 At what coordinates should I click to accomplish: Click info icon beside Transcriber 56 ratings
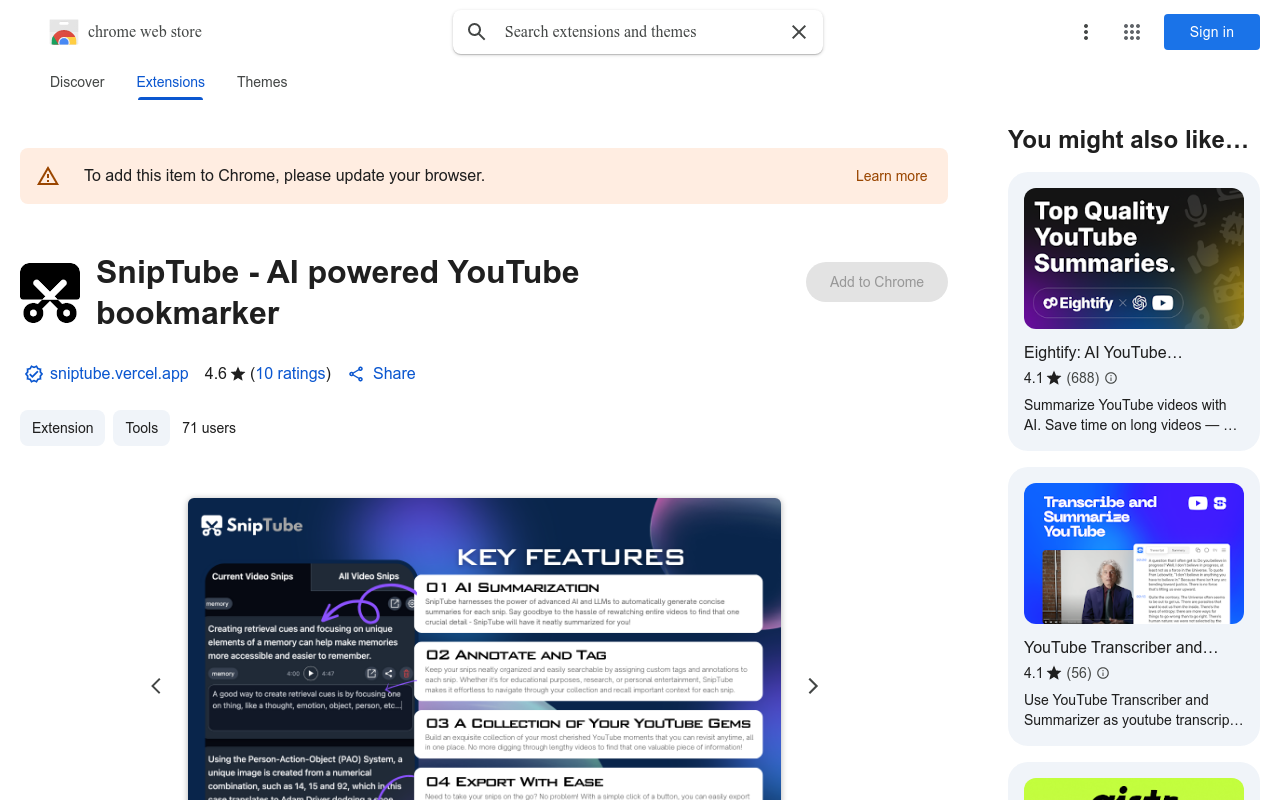click(1103, 673)
